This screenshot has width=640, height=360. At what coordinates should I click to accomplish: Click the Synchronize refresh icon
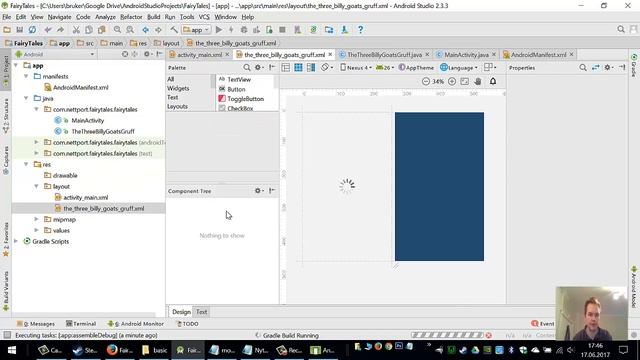(32, 30)
